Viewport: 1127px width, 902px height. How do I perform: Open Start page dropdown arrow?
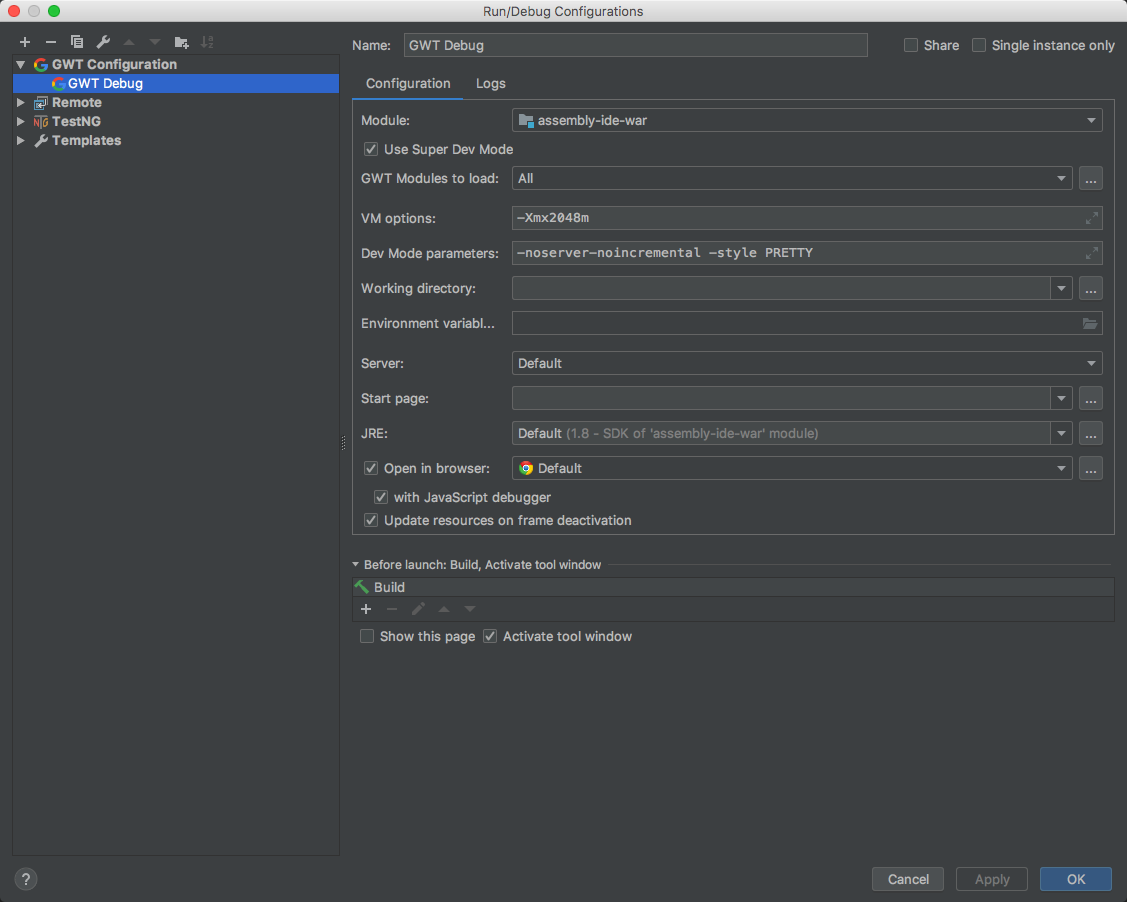click(1061, 398)
